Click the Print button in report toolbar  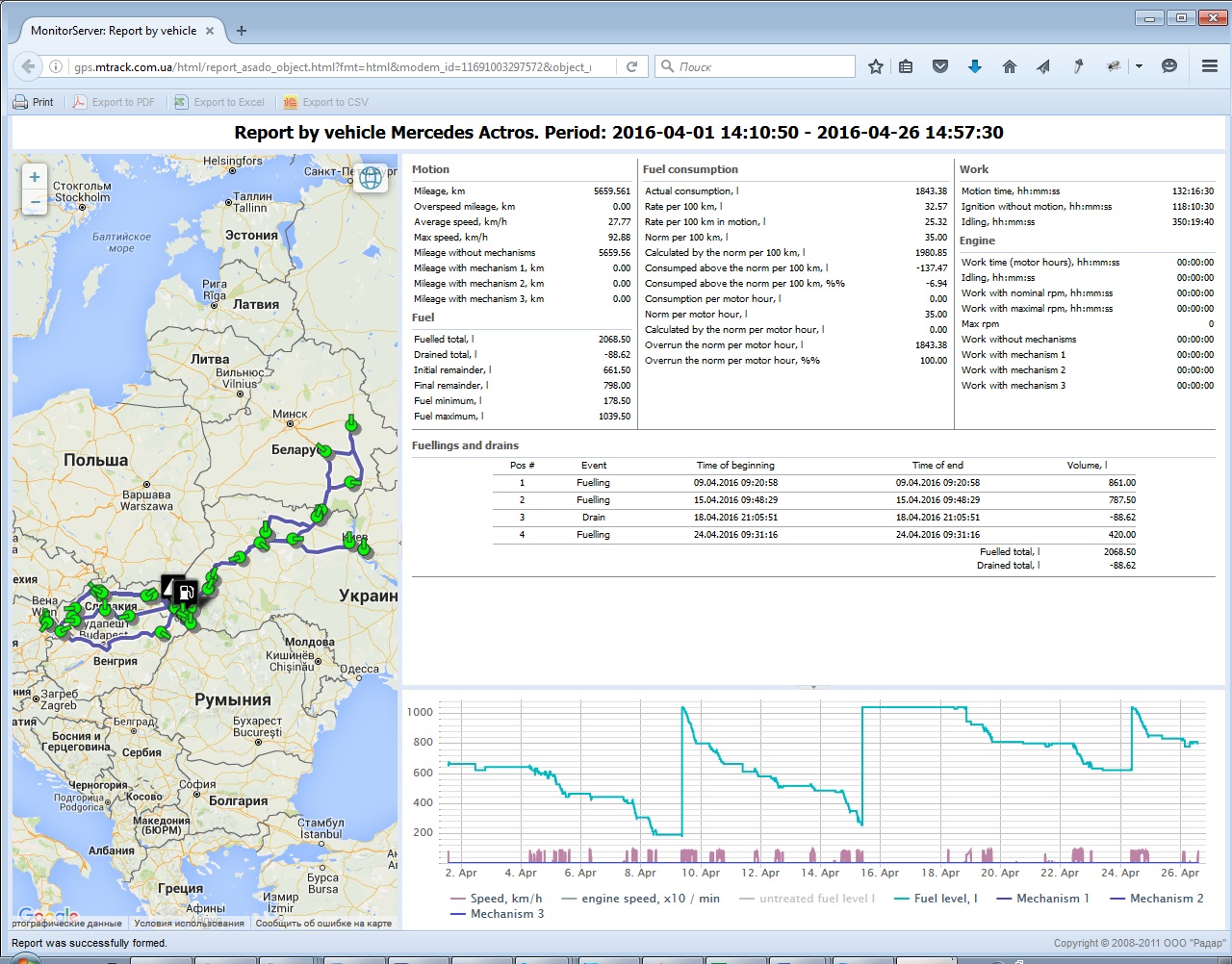tap(33, 102)
